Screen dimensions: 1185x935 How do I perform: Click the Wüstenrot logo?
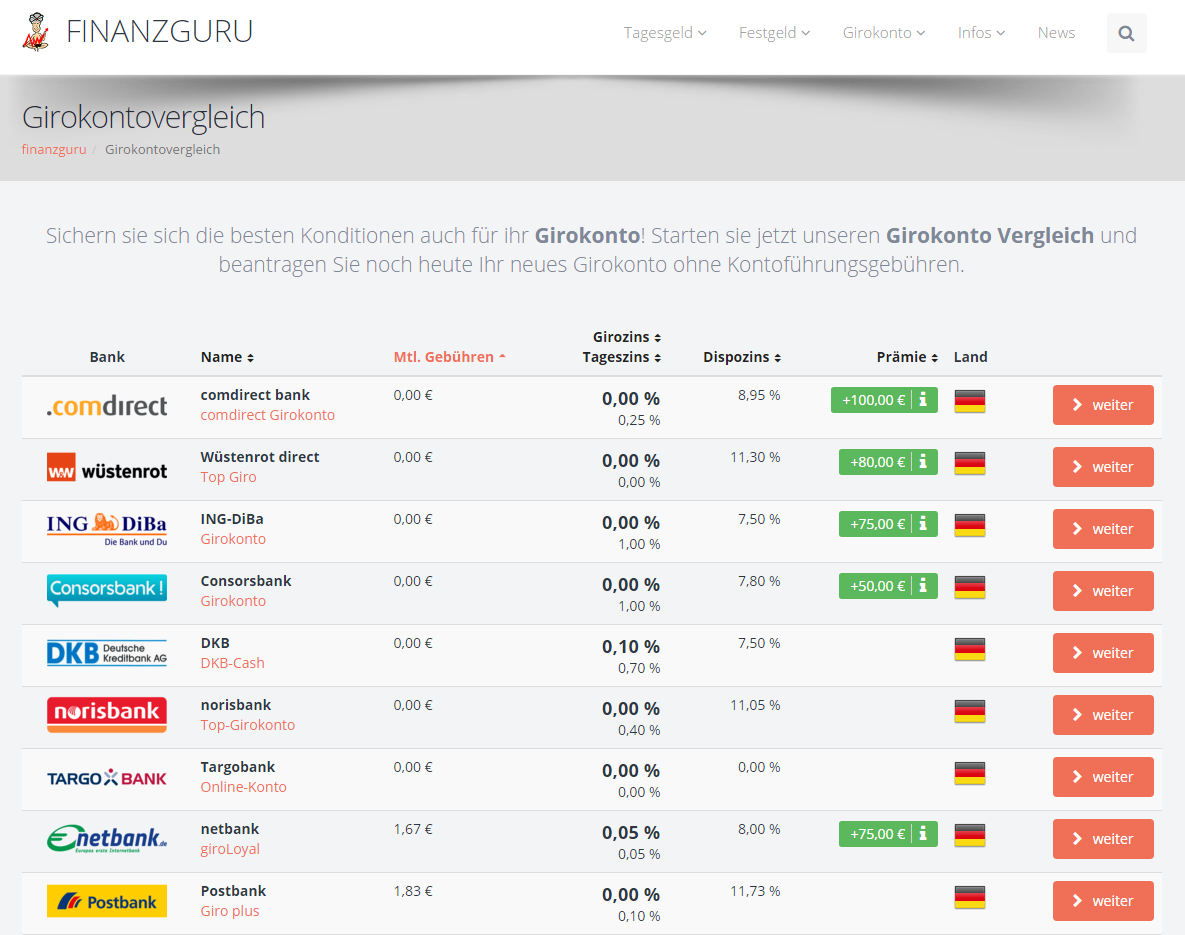(107, 467)
